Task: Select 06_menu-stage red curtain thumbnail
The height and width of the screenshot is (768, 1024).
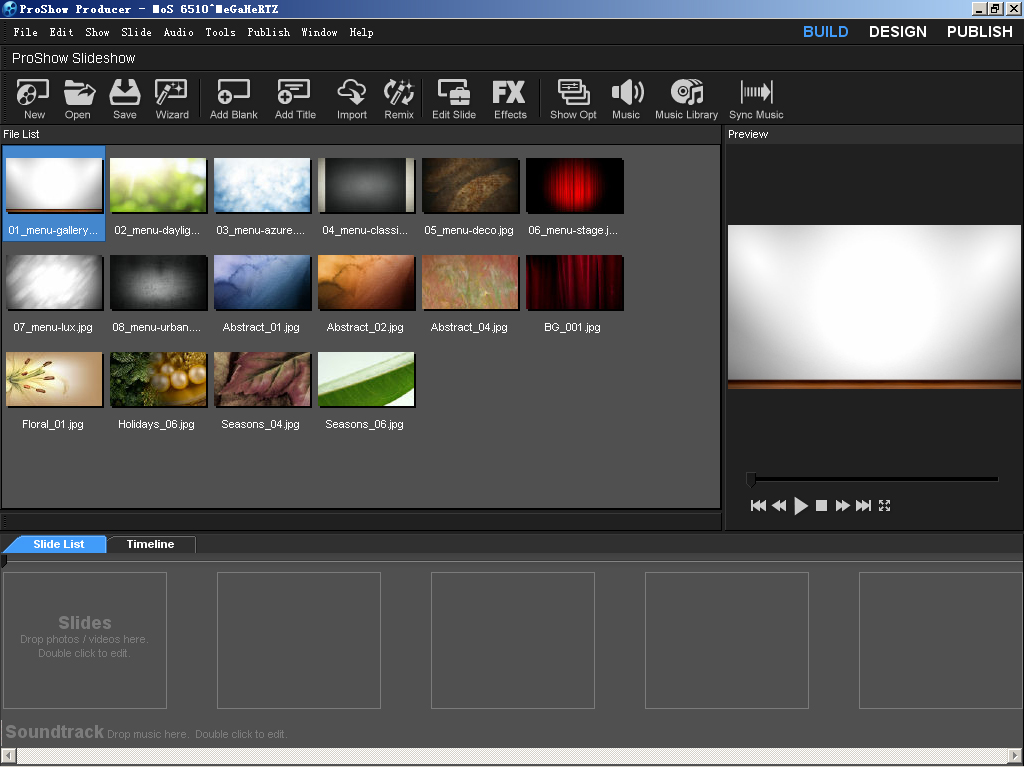Action: coord(575,185)
